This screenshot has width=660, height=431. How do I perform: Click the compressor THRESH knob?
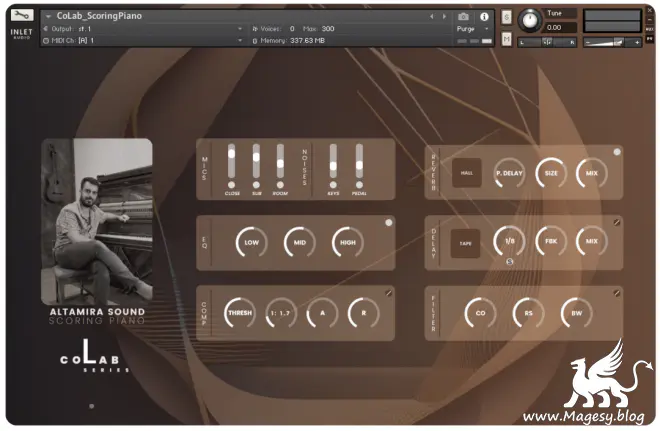tap(240, 313)
